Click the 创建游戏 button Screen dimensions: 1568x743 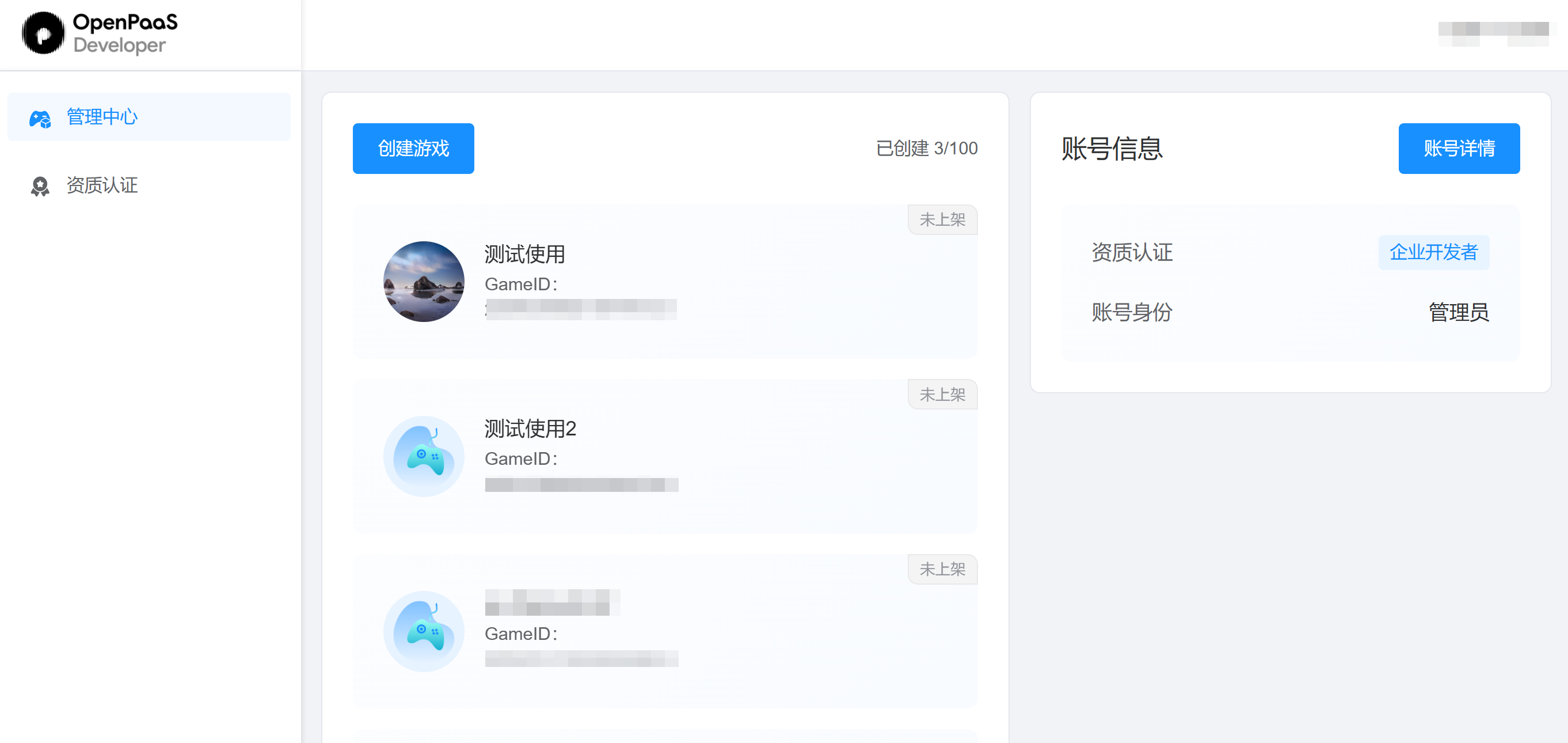[413, 149]
